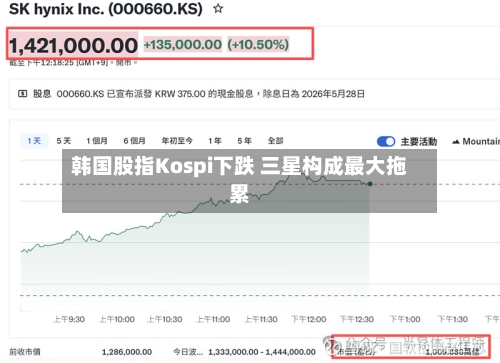500x363 pixels.
Task: Click the 下午1:30 axis label
Action: [453, 319]
